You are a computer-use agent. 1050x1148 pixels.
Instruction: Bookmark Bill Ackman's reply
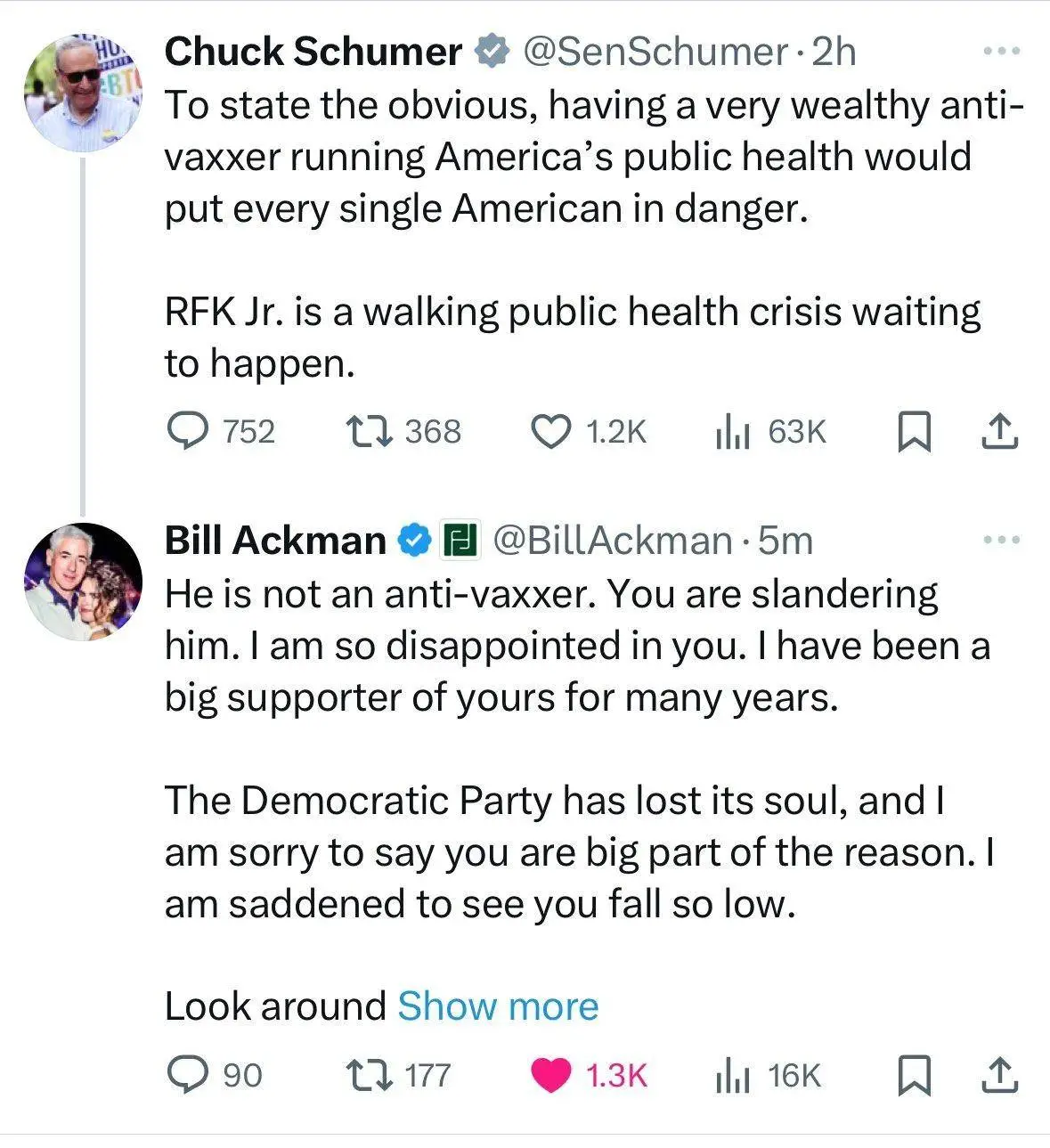(913, 1076)
